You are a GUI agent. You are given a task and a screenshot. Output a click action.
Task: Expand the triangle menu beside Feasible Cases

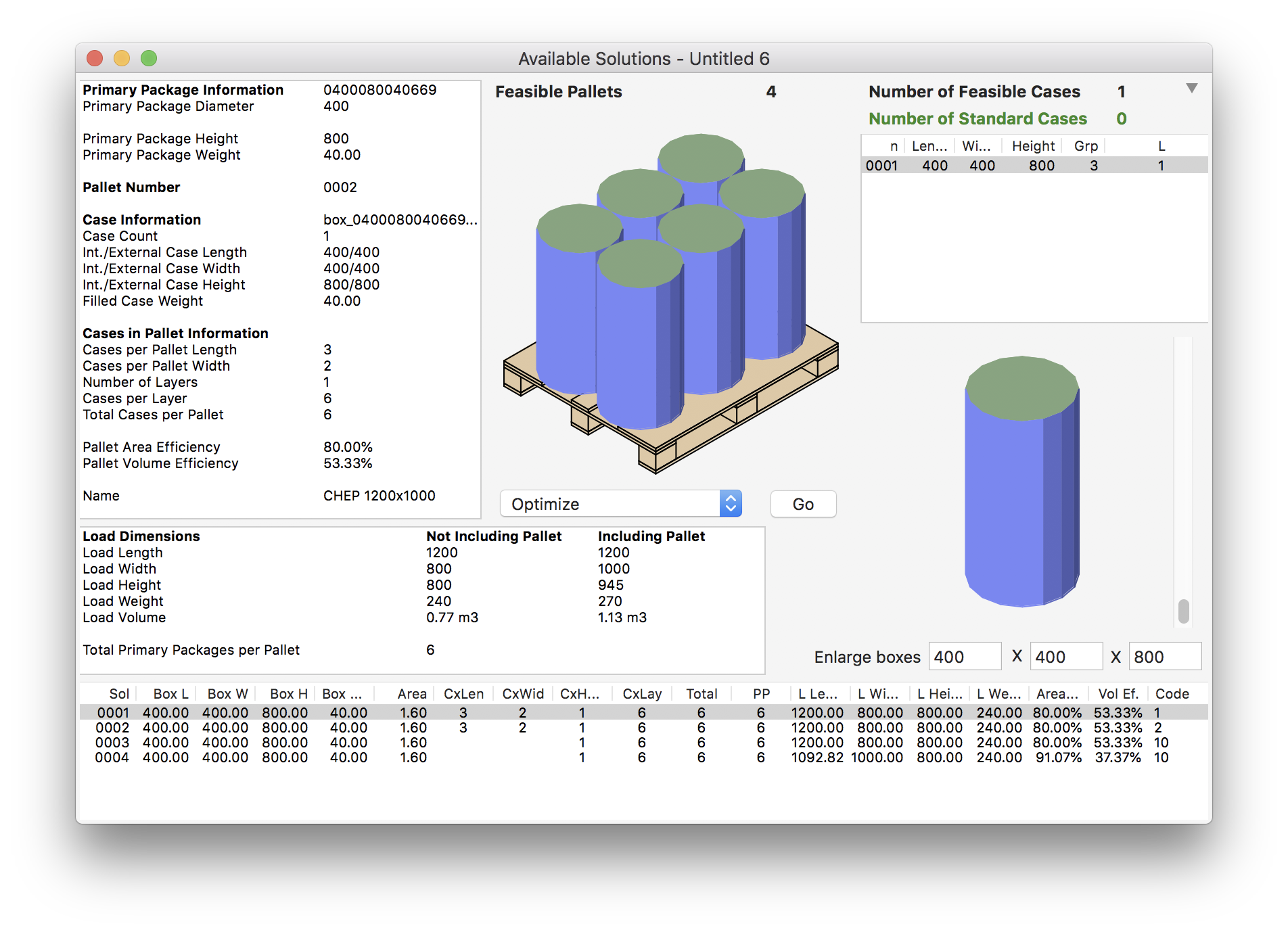click(x=1192, y=89)
